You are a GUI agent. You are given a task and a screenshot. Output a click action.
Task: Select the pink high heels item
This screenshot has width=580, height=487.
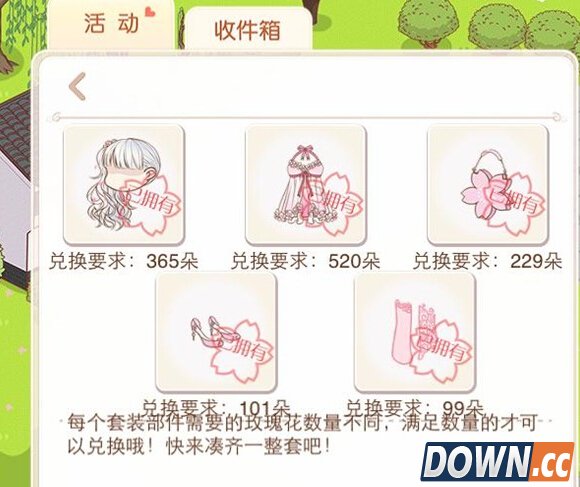tap(216, 332)
